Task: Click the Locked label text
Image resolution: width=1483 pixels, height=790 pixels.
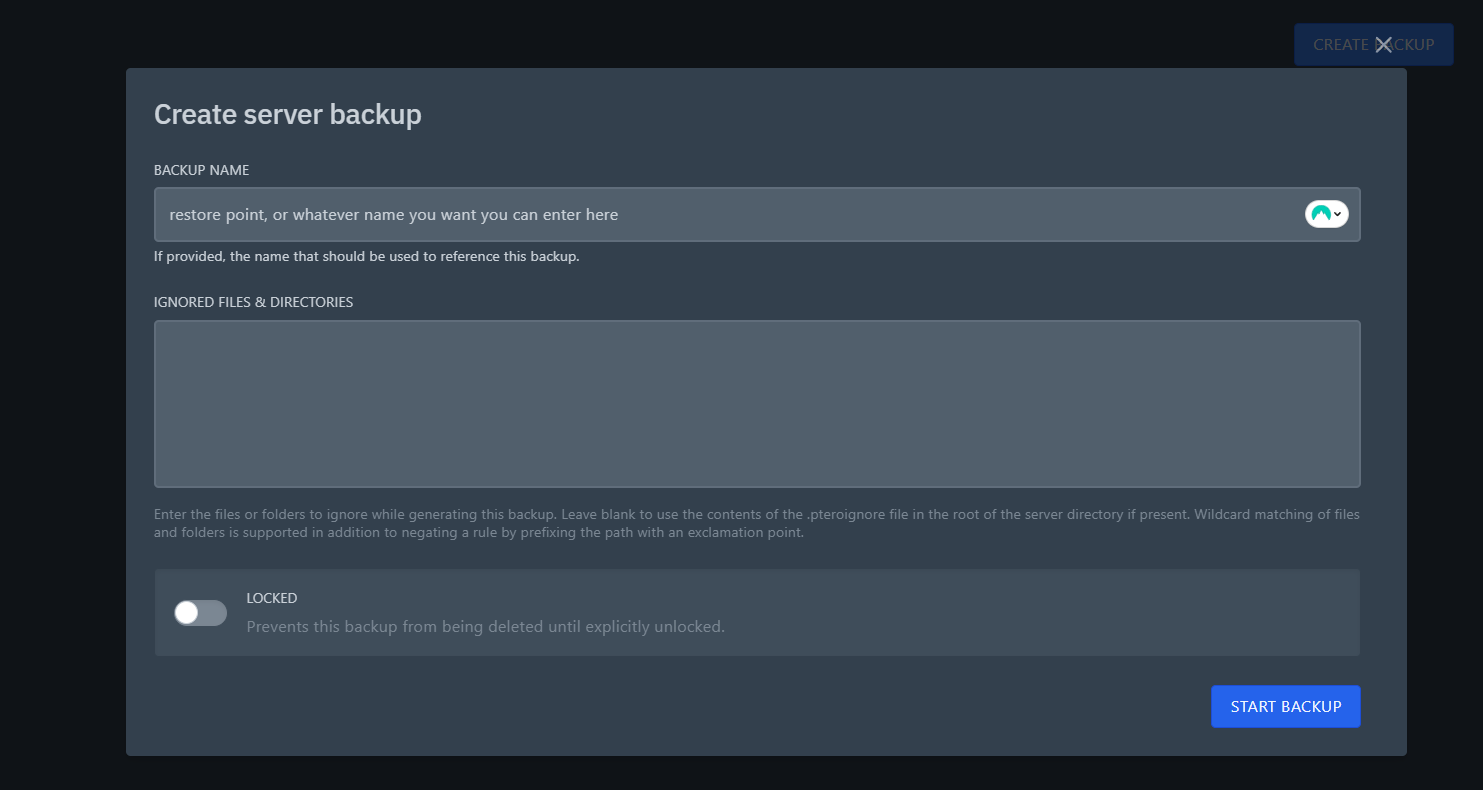Action: [x=272, y=598]
